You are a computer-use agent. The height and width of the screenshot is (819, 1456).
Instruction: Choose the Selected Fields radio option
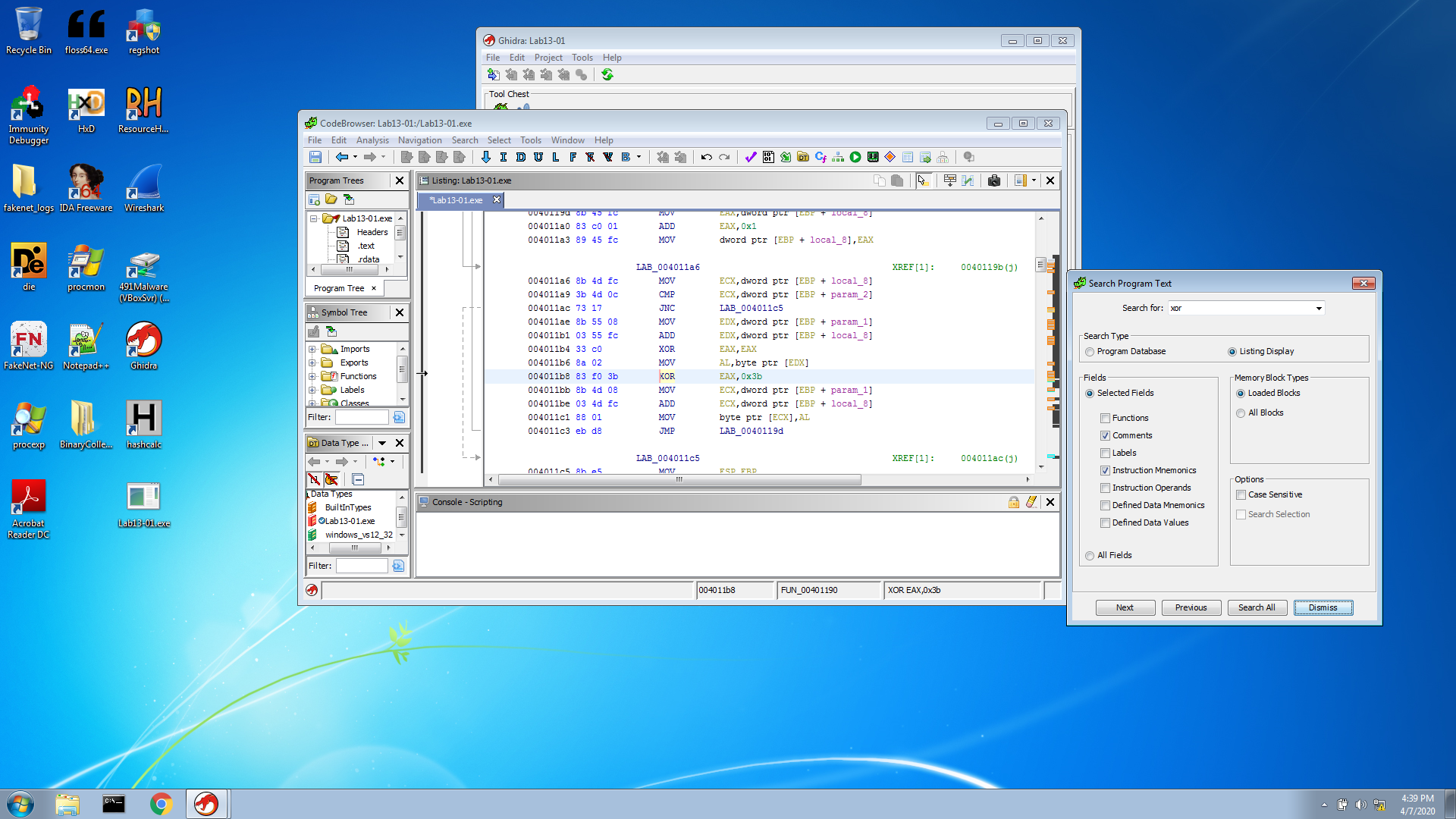1090,394
